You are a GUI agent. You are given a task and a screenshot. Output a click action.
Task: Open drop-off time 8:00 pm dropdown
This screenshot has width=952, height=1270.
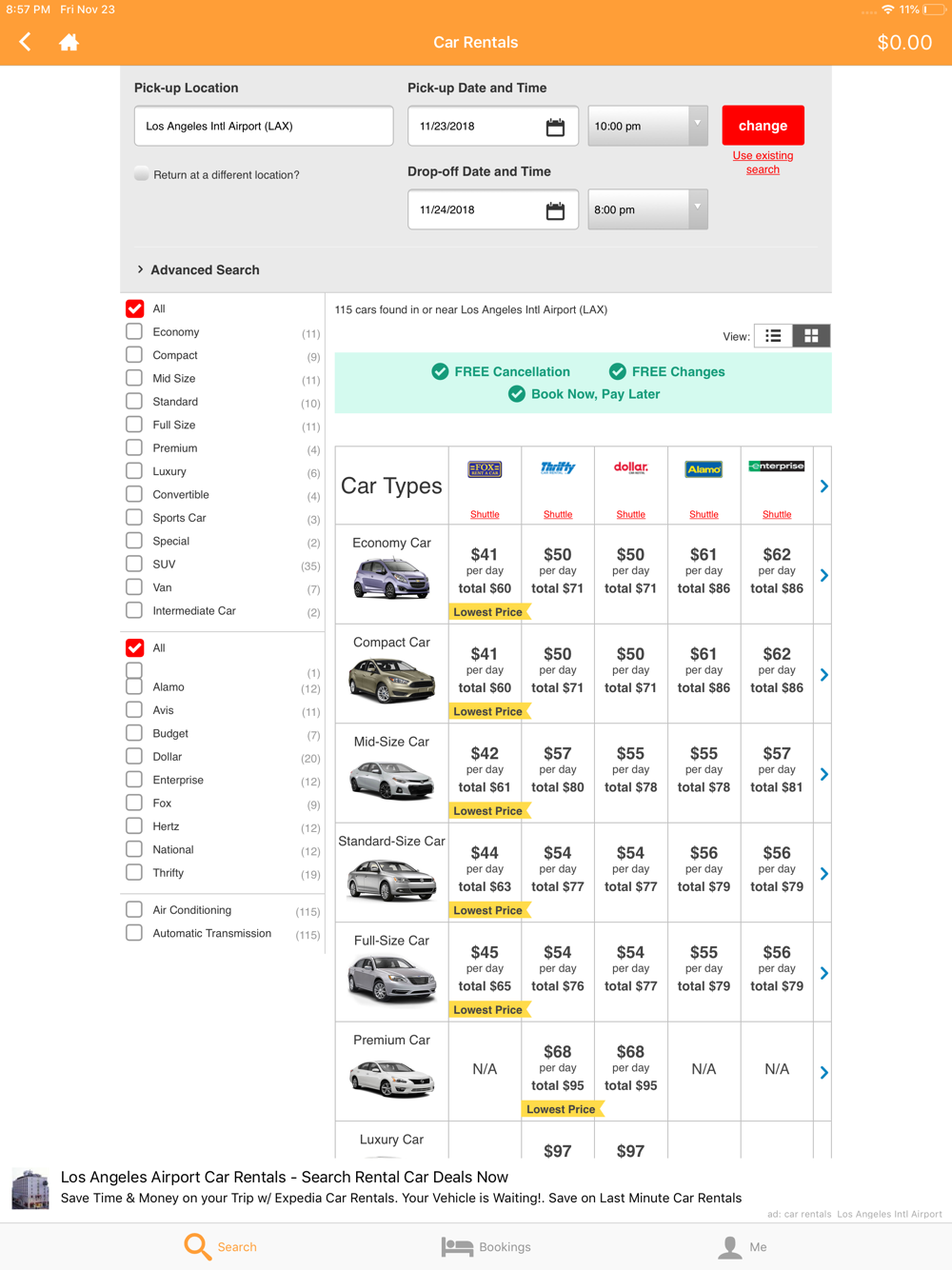coord(647,209)
